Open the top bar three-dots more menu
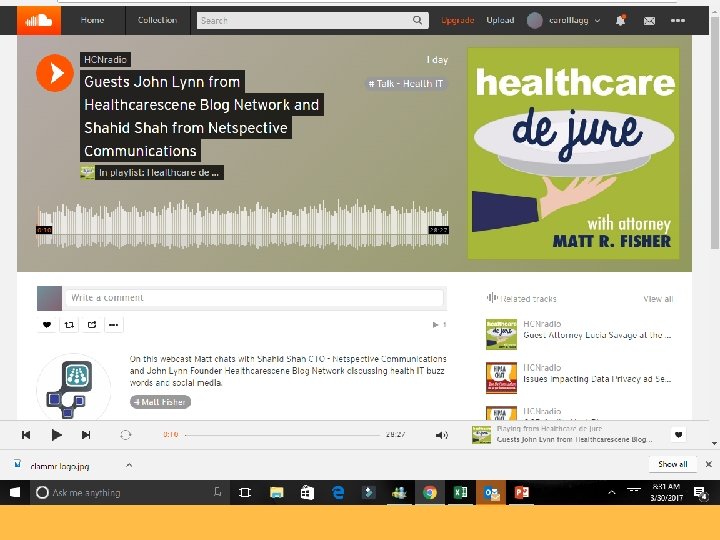Screen dimensions: 720x540 678,20
